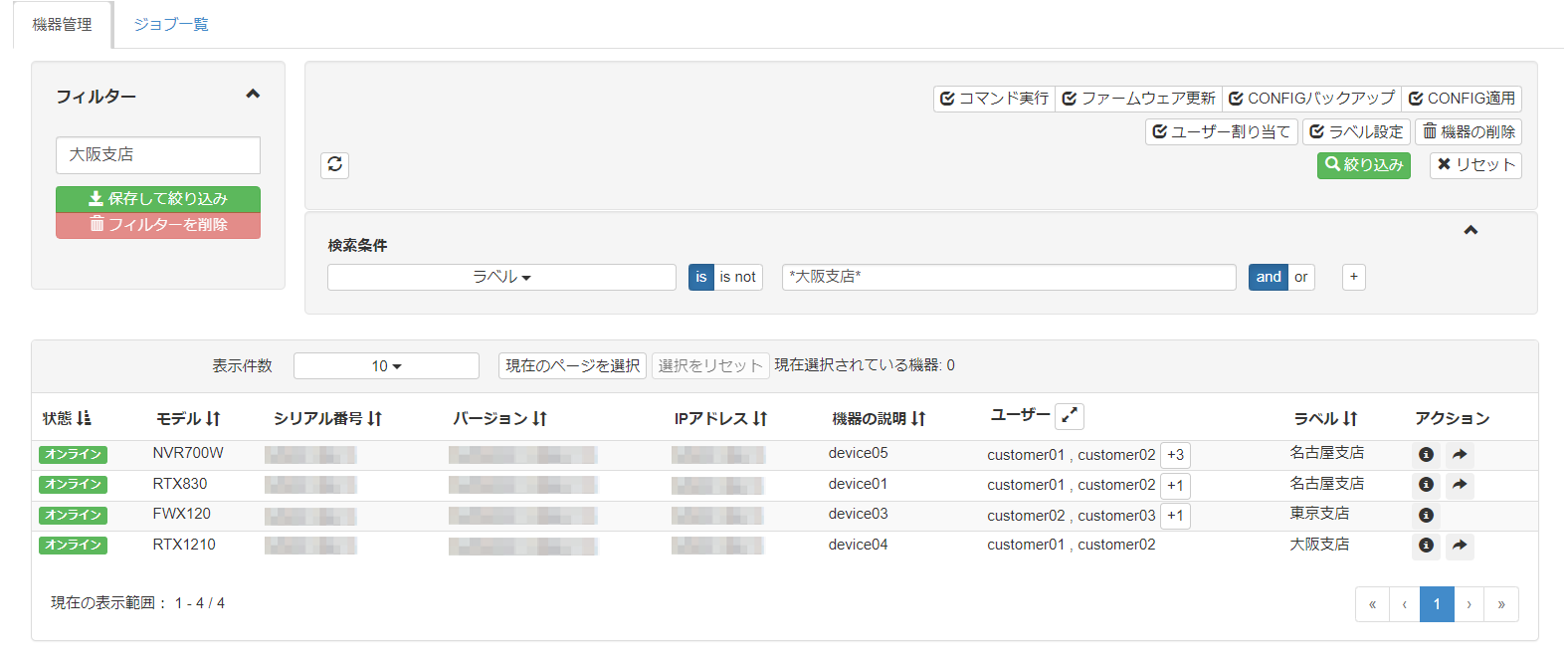Click the refresh icon button

334,164
